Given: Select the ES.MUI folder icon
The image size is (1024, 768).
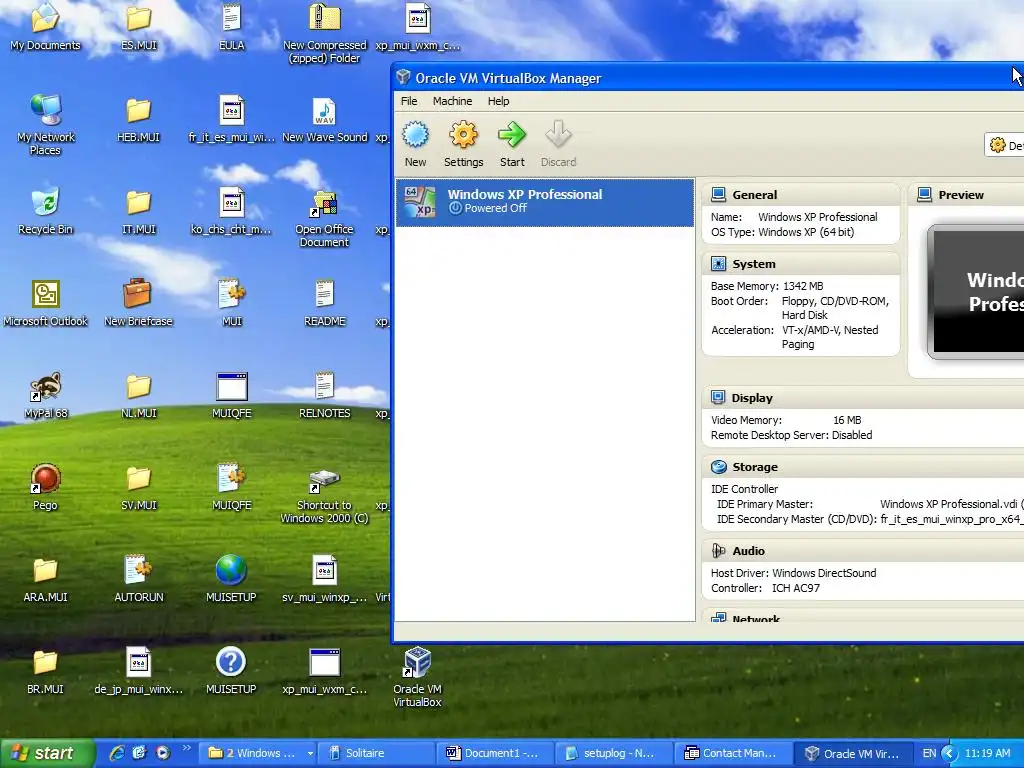Looking at the screenshot, I should coord(138,26).
